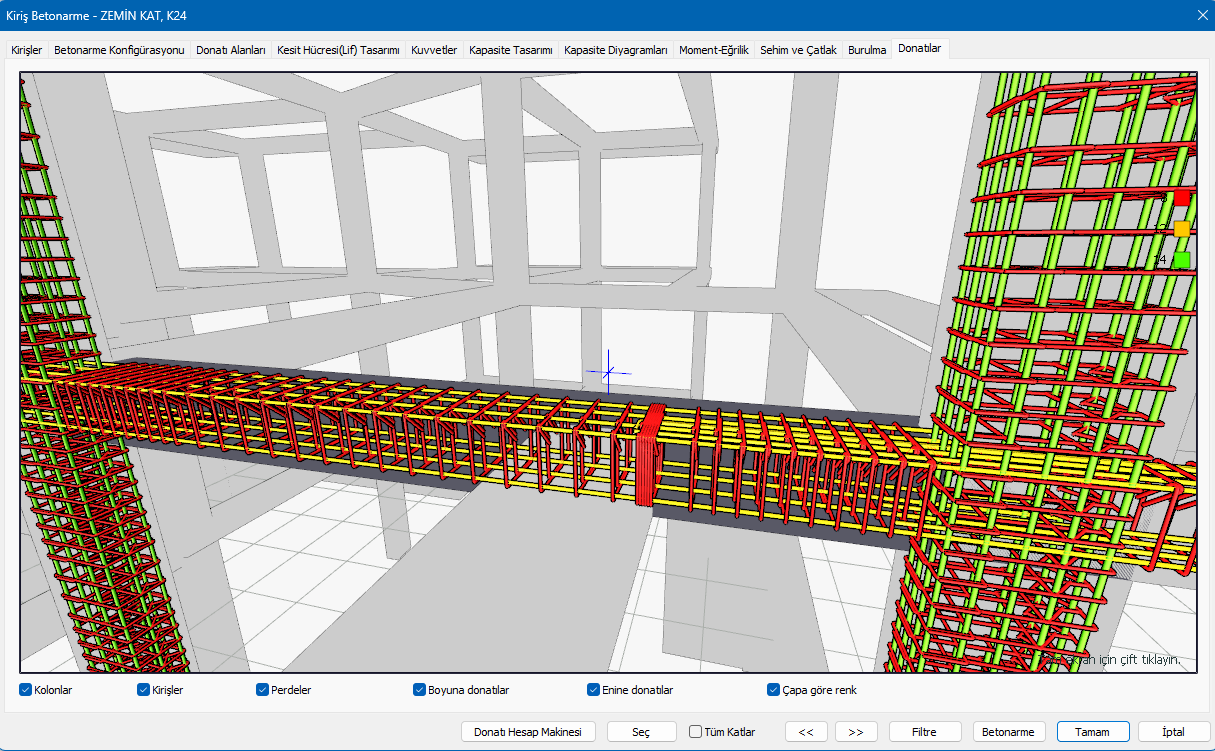Enable the Tüm Katlar checkbox
Screen dimensions: 1215x751
(x=696, y=732)
